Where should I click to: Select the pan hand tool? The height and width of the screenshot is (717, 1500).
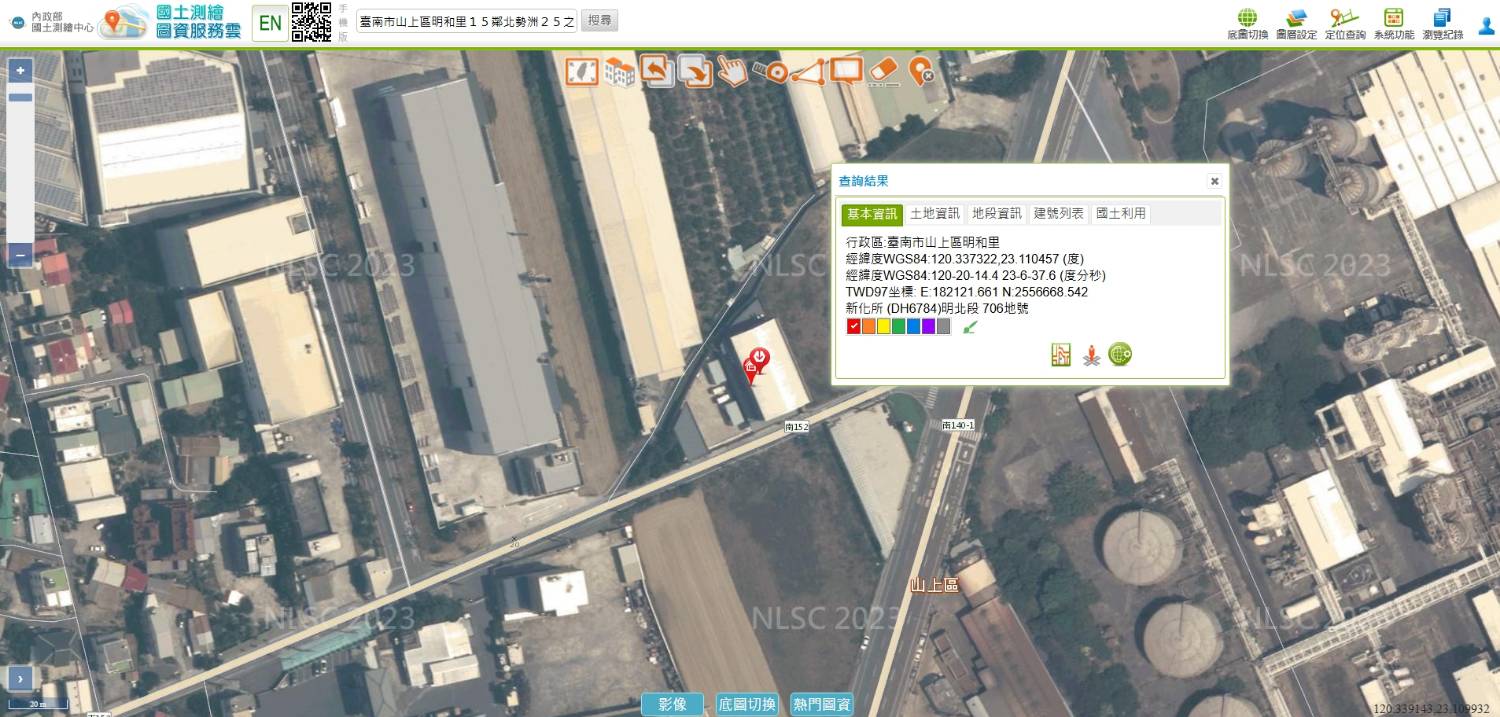coord(732,71)
